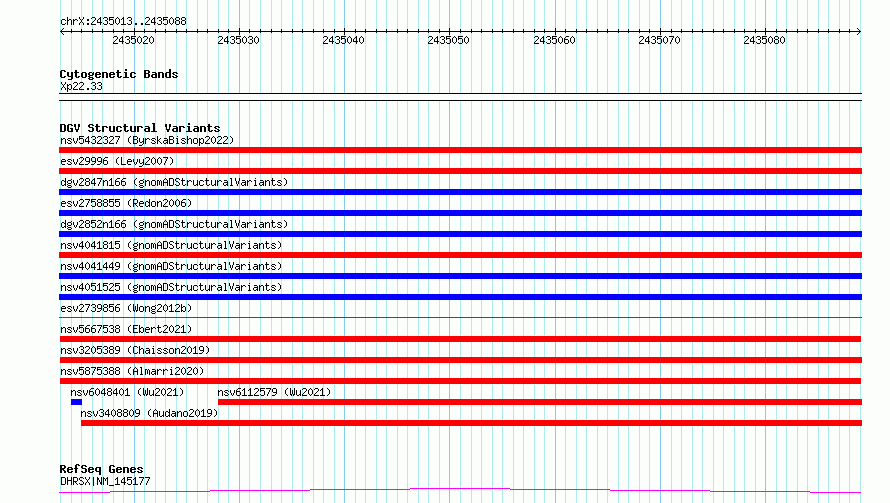Click the chrX:2435013..2435088 region label
This screenshot has width=890, height=503.
click(123, 21)
